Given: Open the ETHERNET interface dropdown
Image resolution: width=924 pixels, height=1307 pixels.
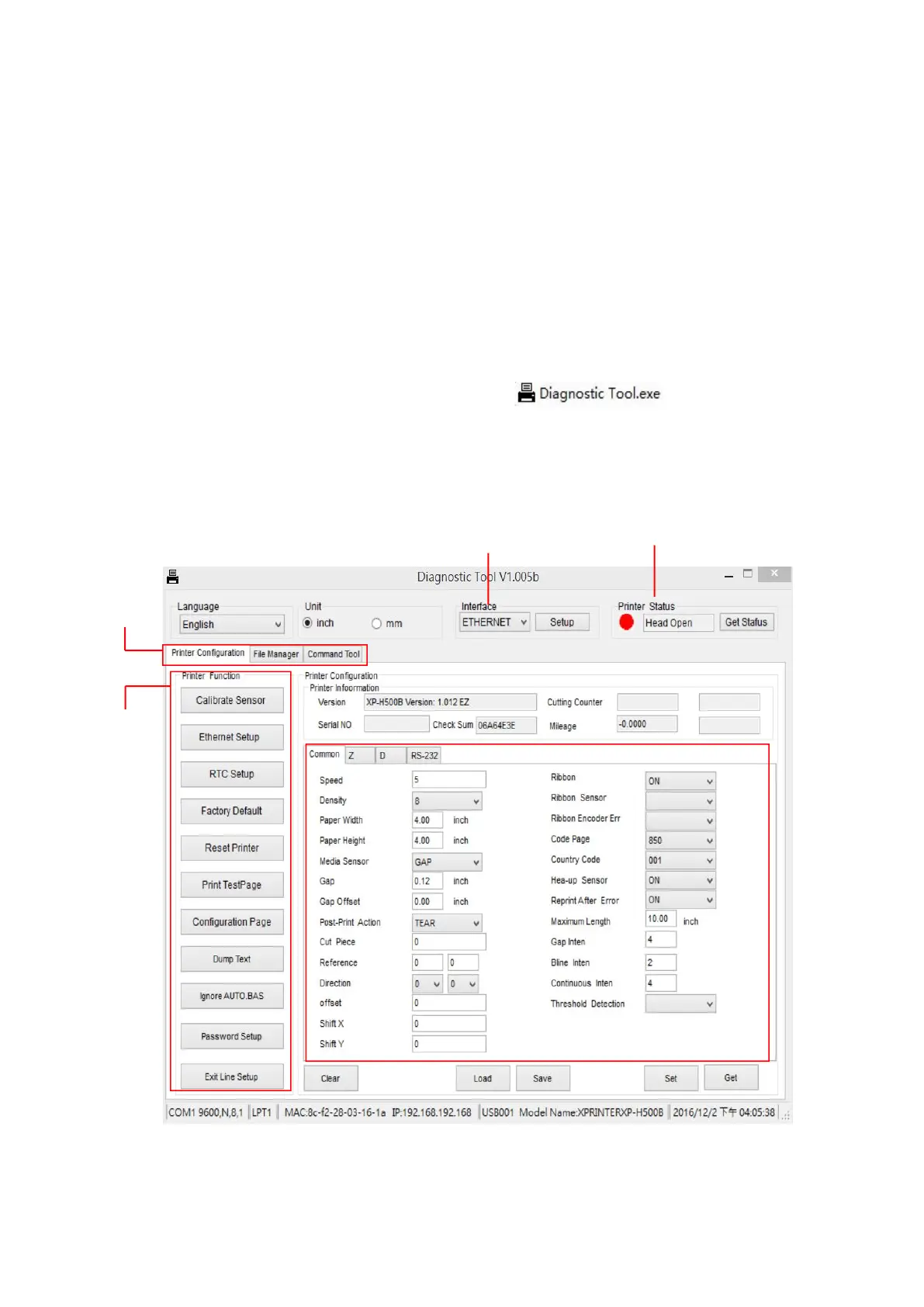Looking at the screenshot, I should (x=494, y=622).
